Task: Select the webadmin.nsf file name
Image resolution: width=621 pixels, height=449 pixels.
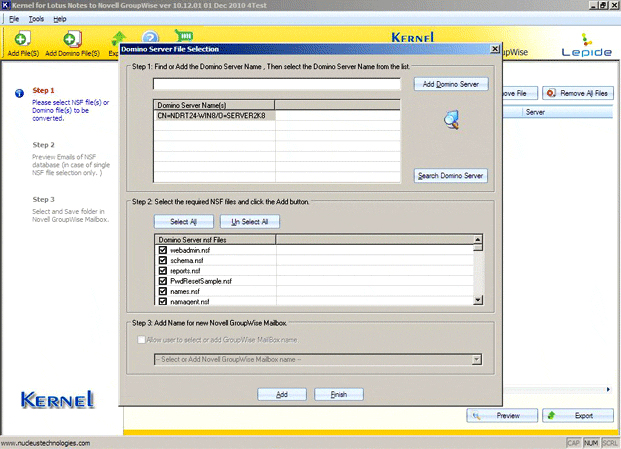Action: pos(190,250)
